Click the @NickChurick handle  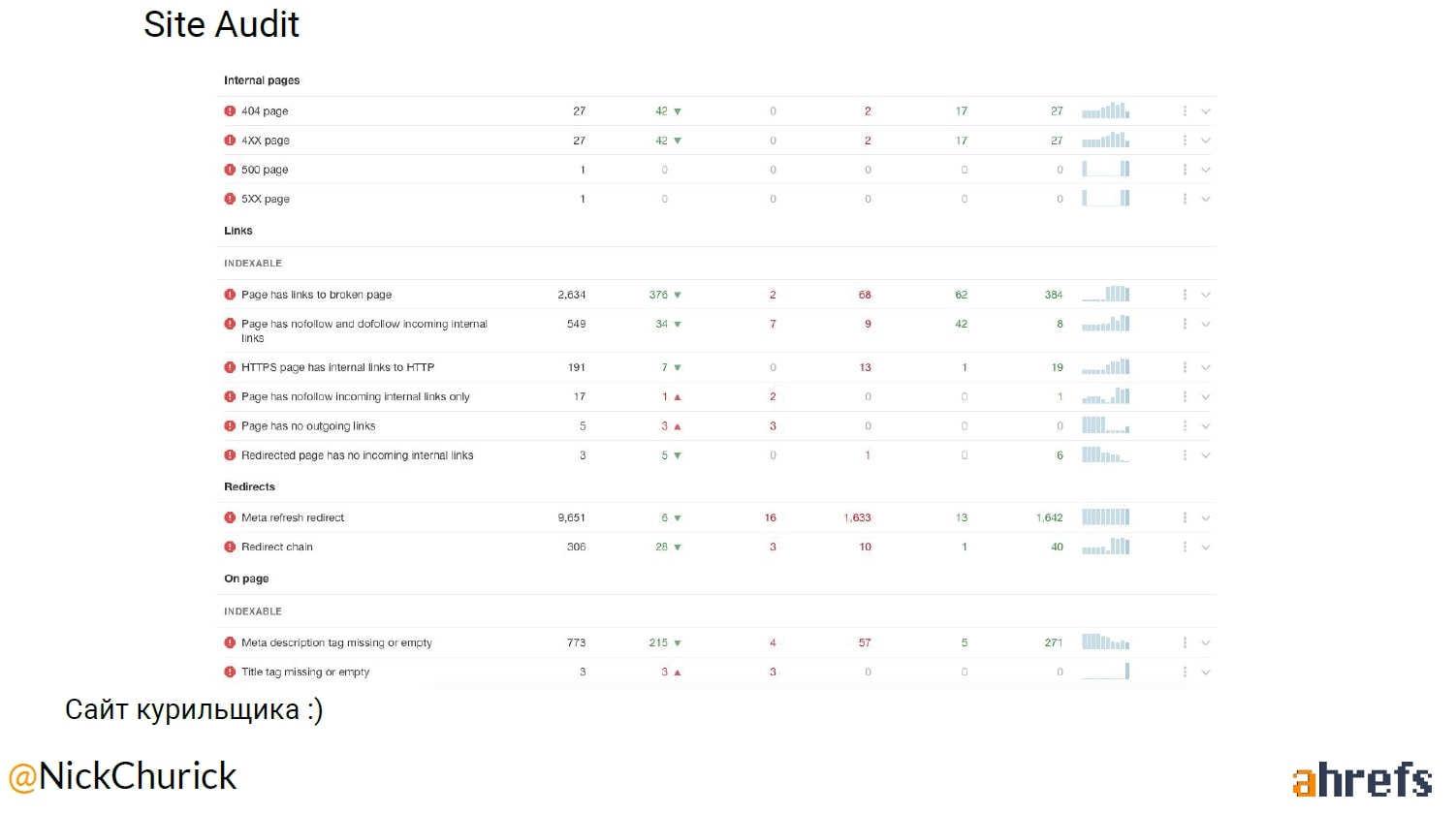tap(123, 776)
